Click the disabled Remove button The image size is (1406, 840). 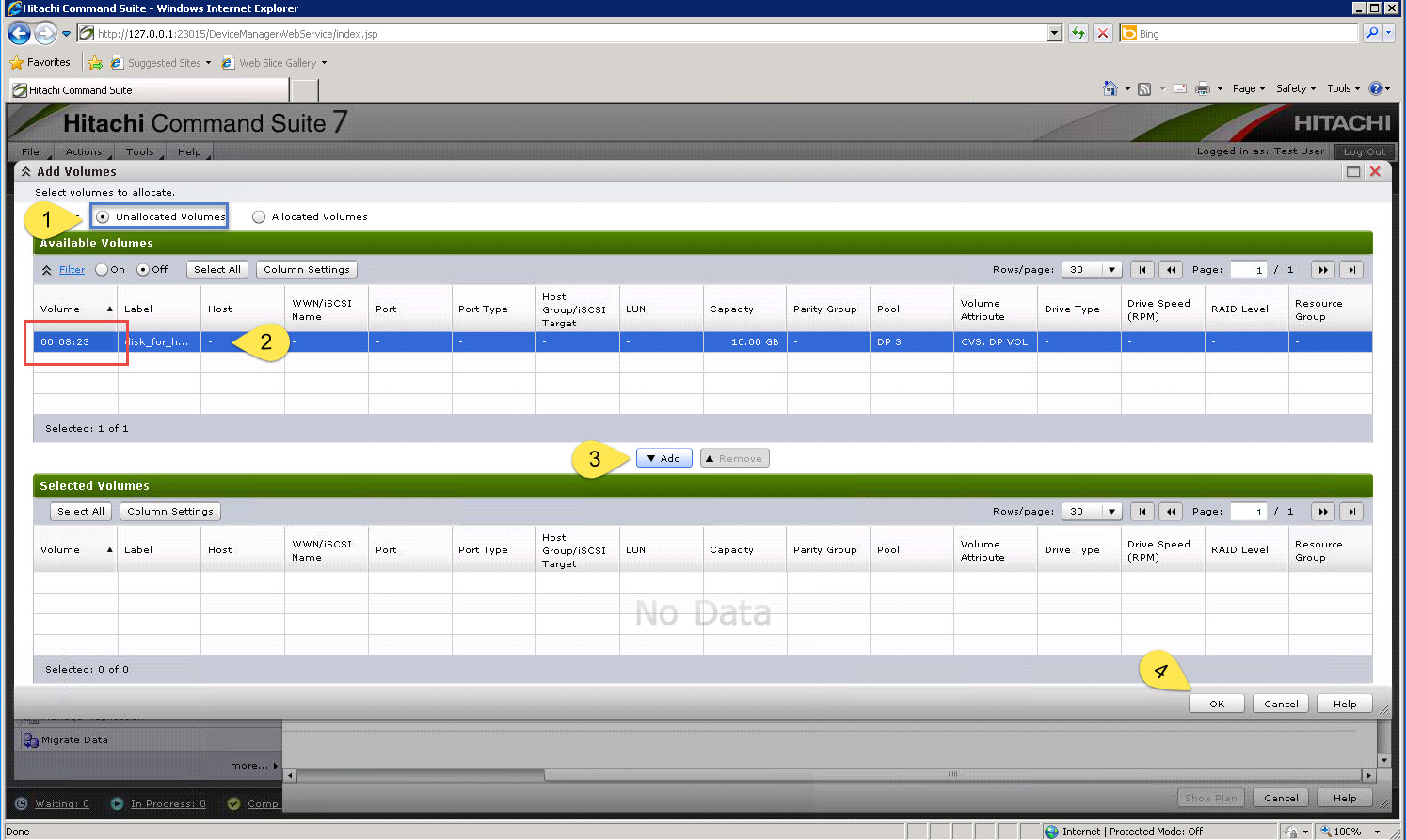pos(735,458)
